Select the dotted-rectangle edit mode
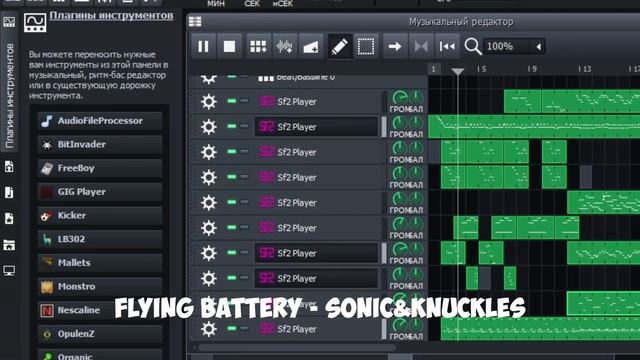This screenshot has height=360, width=640. coord(366,47)
